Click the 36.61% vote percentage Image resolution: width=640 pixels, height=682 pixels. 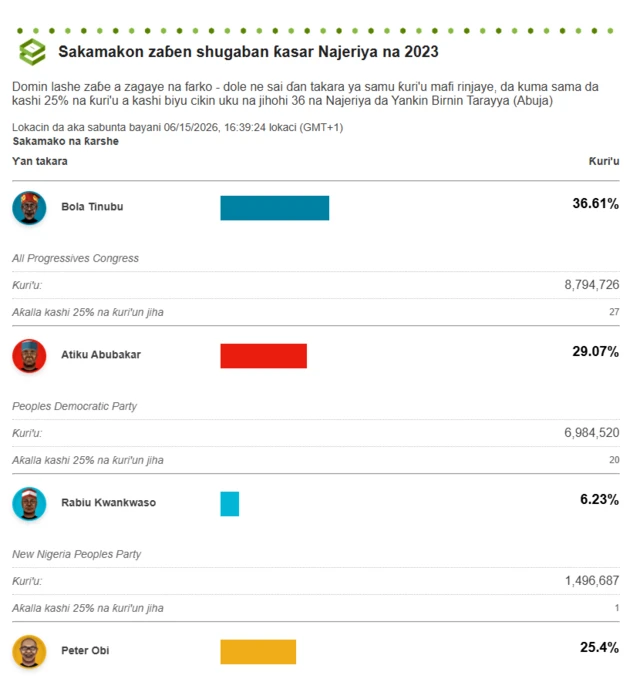(596, 204)
